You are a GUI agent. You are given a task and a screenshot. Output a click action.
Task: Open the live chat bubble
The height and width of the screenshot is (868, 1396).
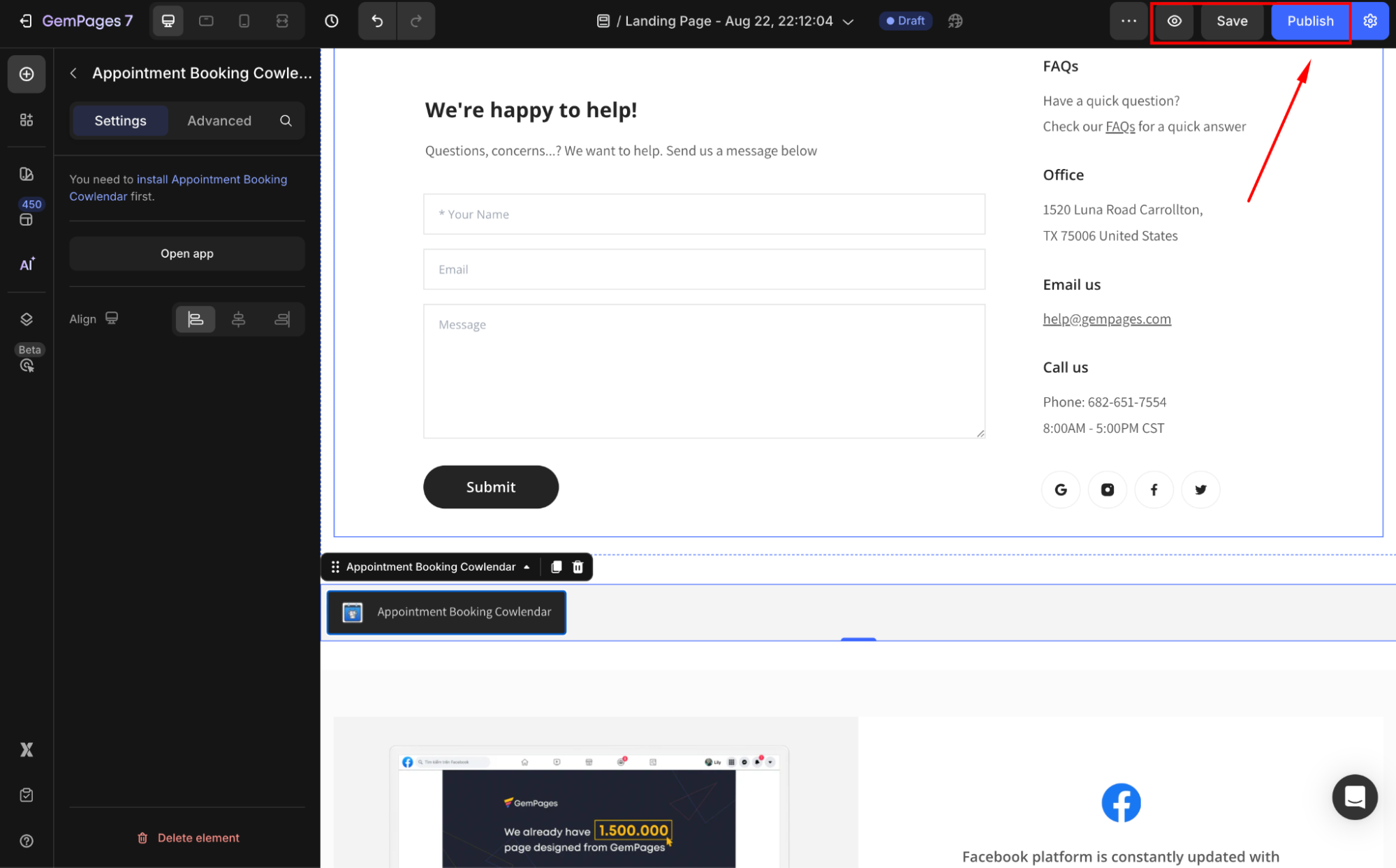(x=1354, y=797)
